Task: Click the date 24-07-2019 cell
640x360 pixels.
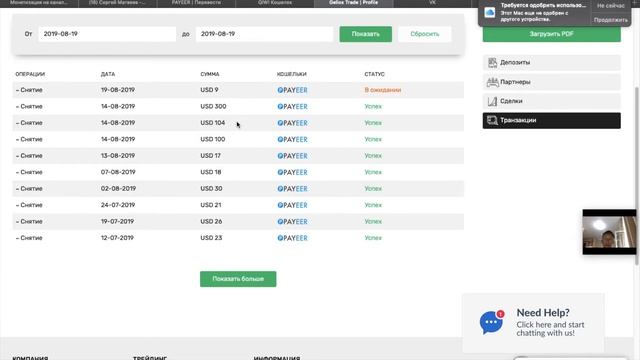Action: coord(118,205)
